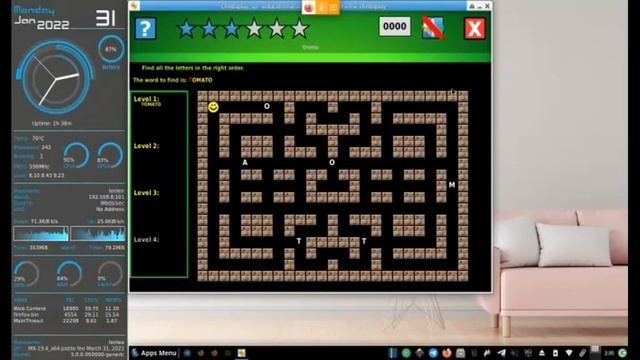
Task: Click the left letter T in the maze
Action: click(x=299, y=241)
